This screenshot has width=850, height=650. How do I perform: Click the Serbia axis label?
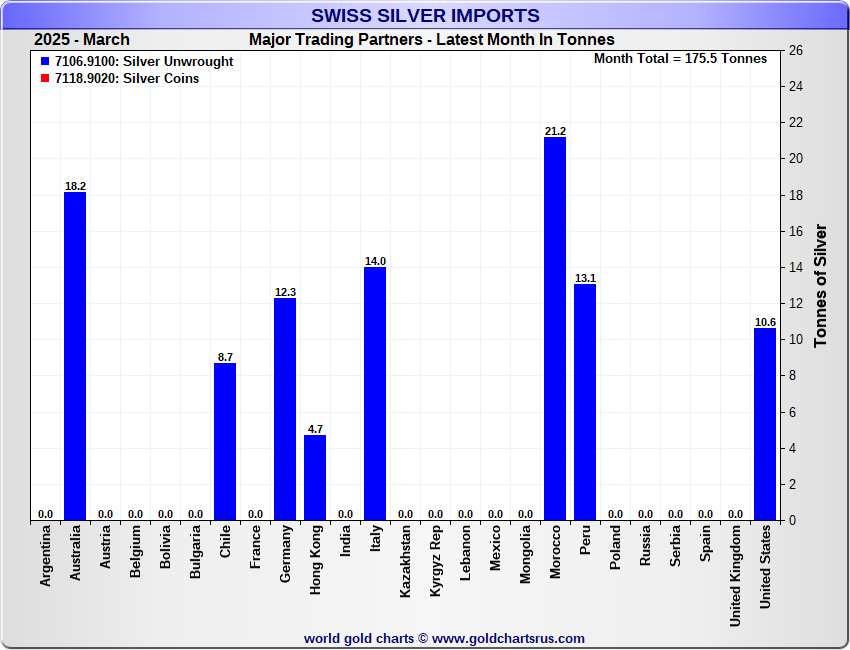[x=675, y=546]
